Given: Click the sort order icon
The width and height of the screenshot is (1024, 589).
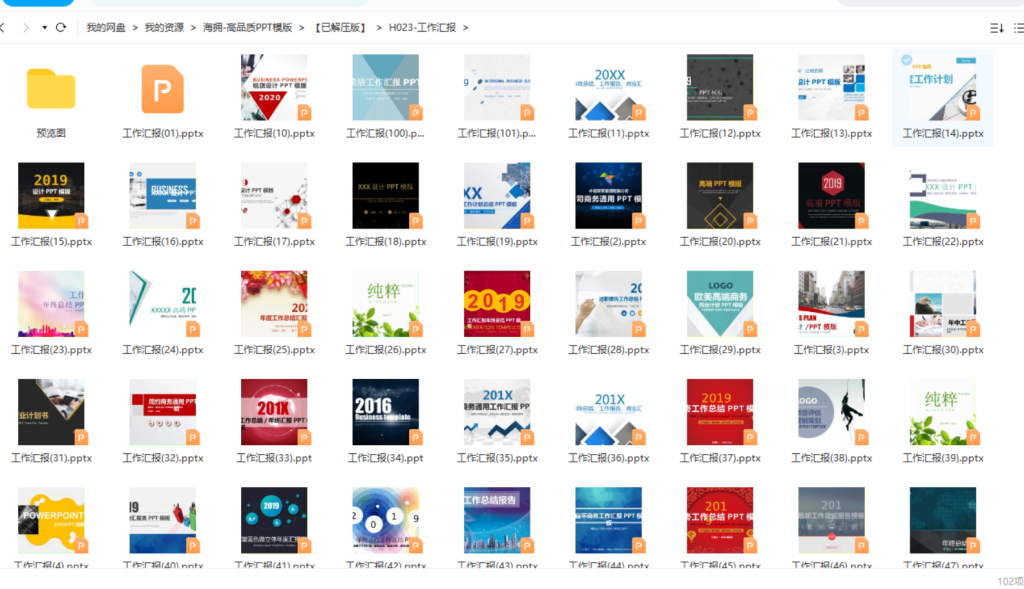Looking at the screenshot, I should pos(996,28).
